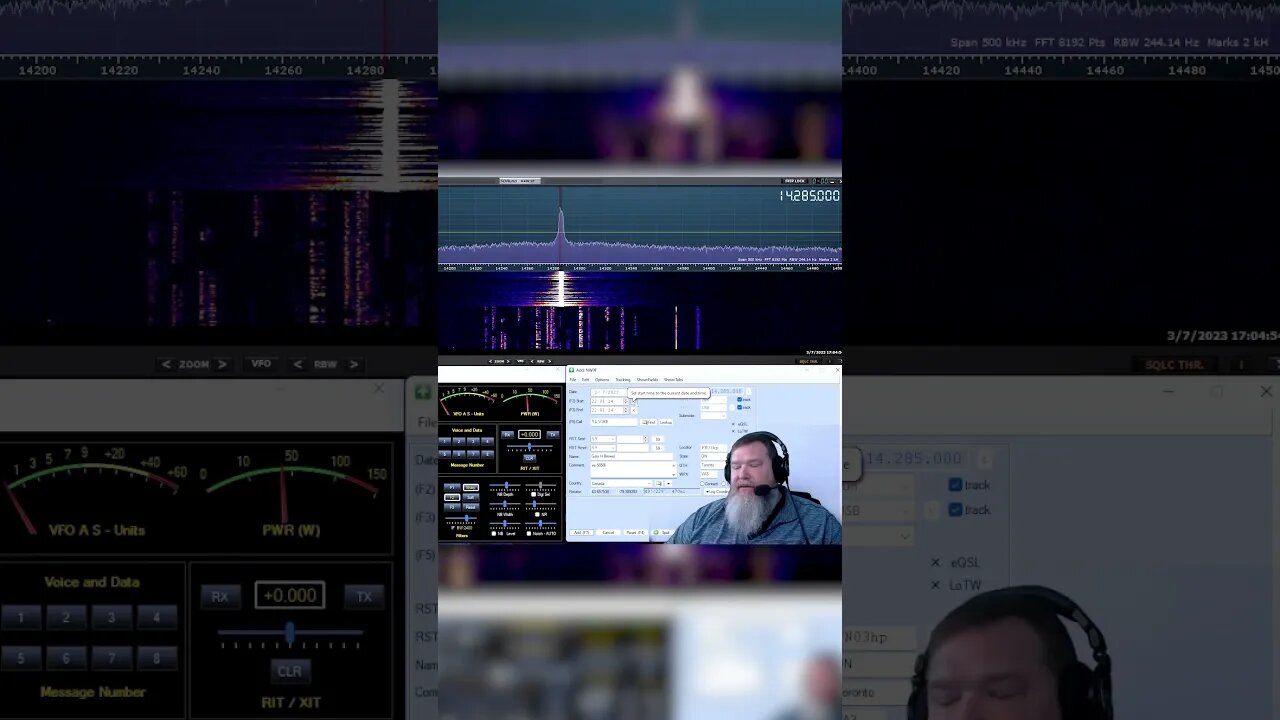Open the Log Counter dropdown
This screenshot has width=1280, height=720.
click(x=717, y=491)
